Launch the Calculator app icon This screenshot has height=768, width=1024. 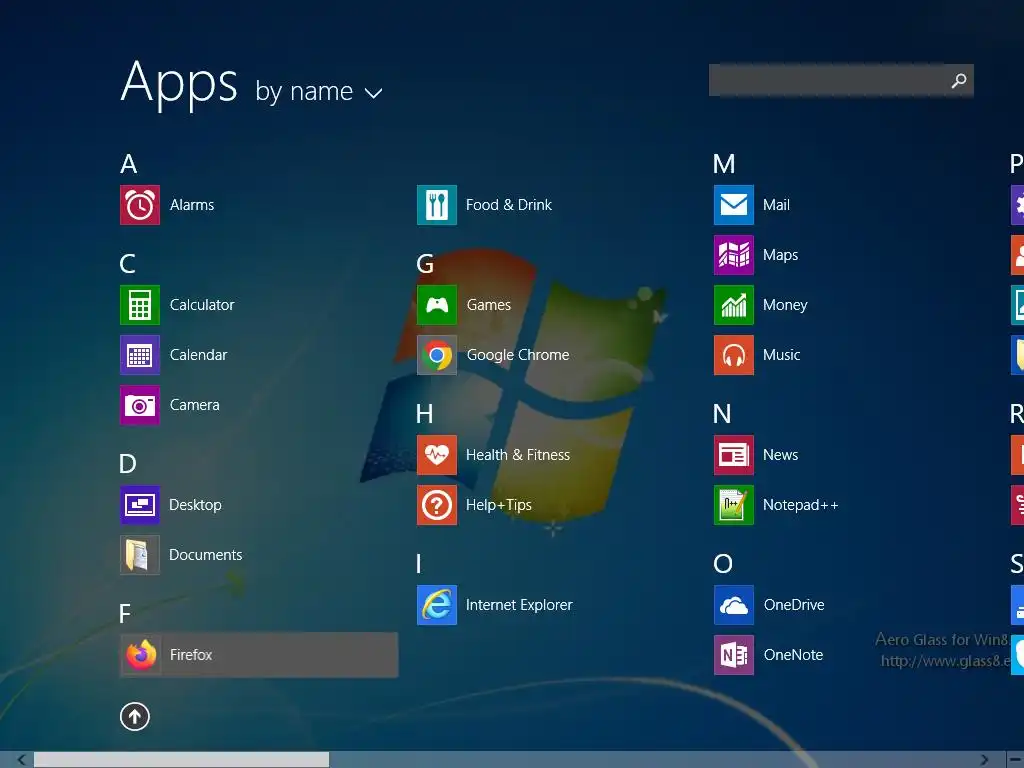[x=140, y=305]
